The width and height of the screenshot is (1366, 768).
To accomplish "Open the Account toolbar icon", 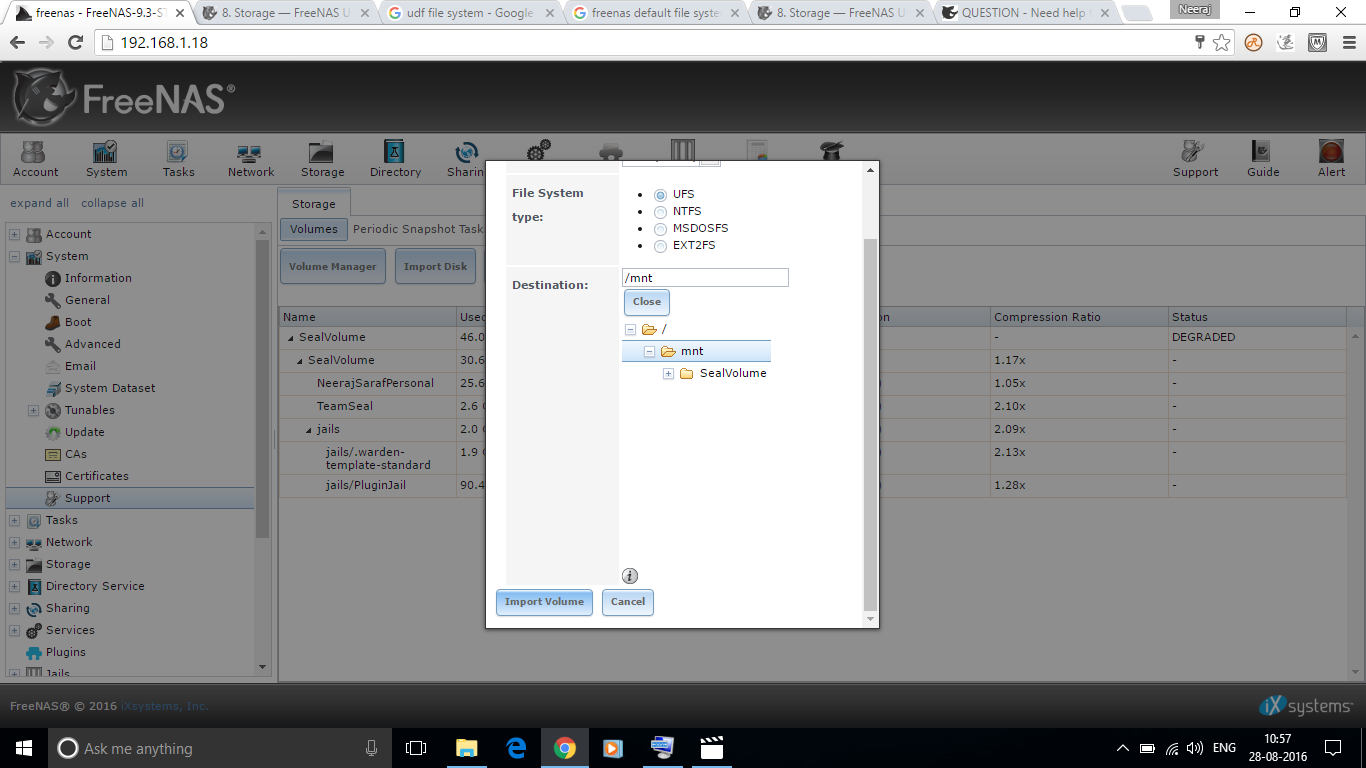I will tap(35, 158).
